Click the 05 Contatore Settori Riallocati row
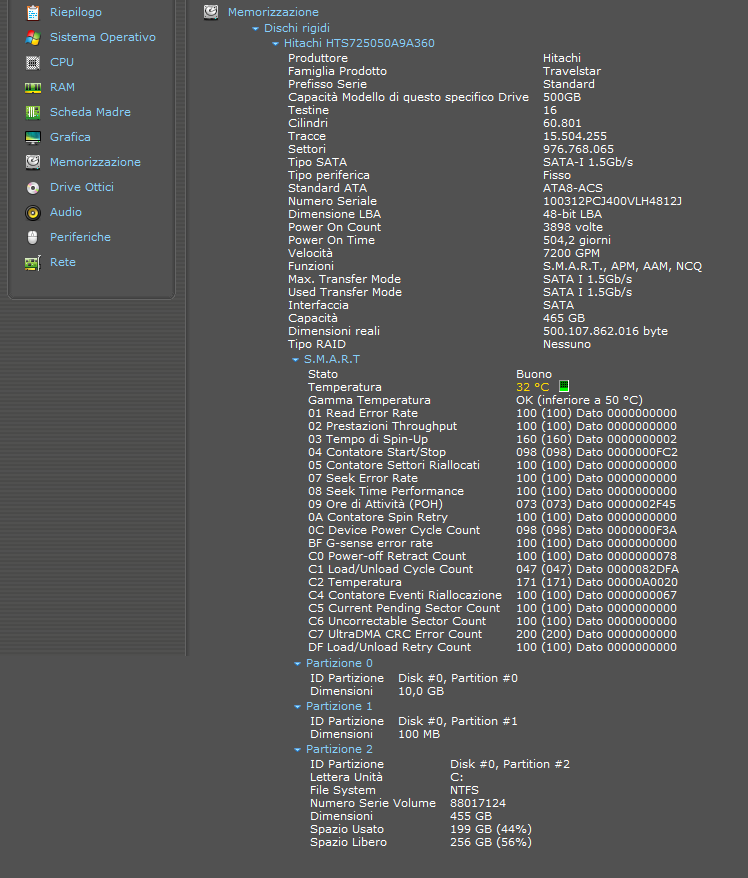The height and width of the screenshot is (878, 748). click(x=492, y=465)
